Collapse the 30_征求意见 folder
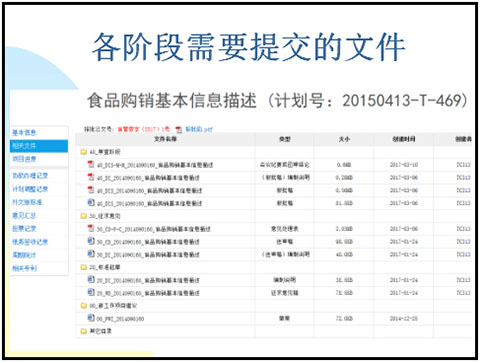The height and width of the screenshot is (363, 480). (x=84, y=216)
